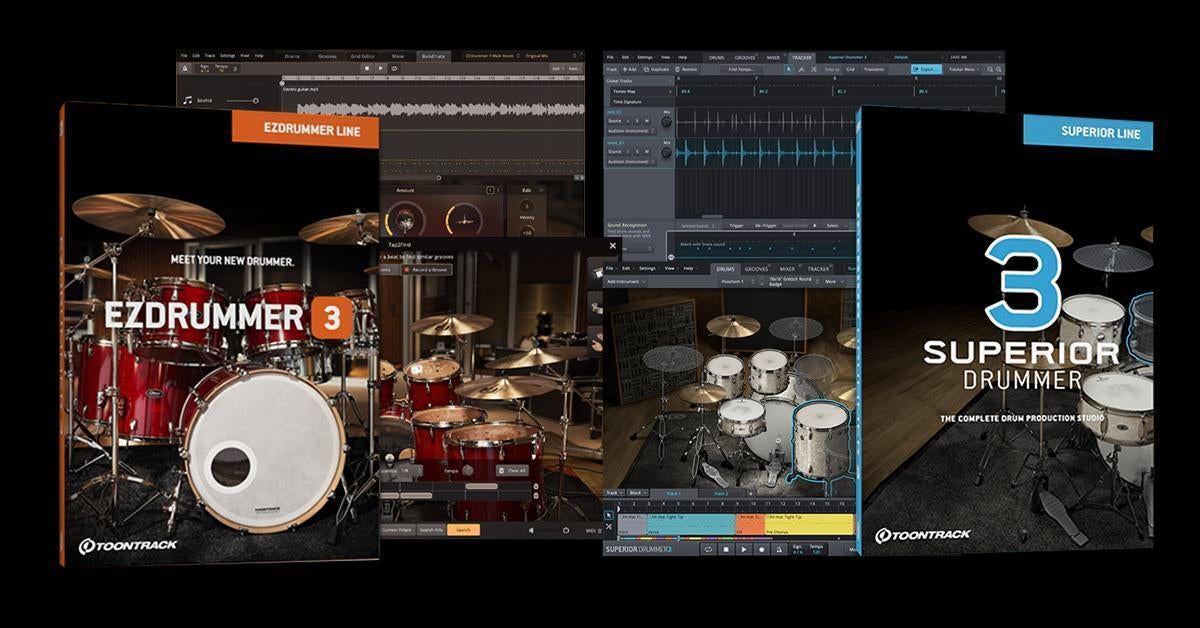Open the 16x16 Gretsch Round Badge drum selector
1200x628 pixels.
click(x=790, y=281)
